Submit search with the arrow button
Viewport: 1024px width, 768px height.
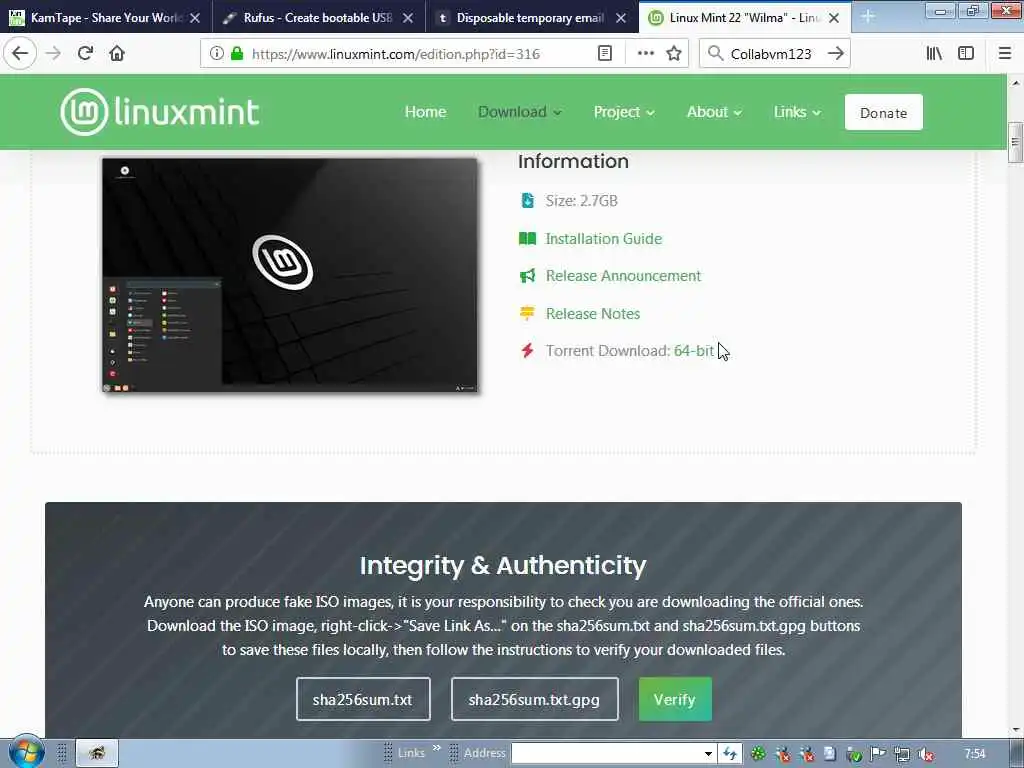point(836,54)
